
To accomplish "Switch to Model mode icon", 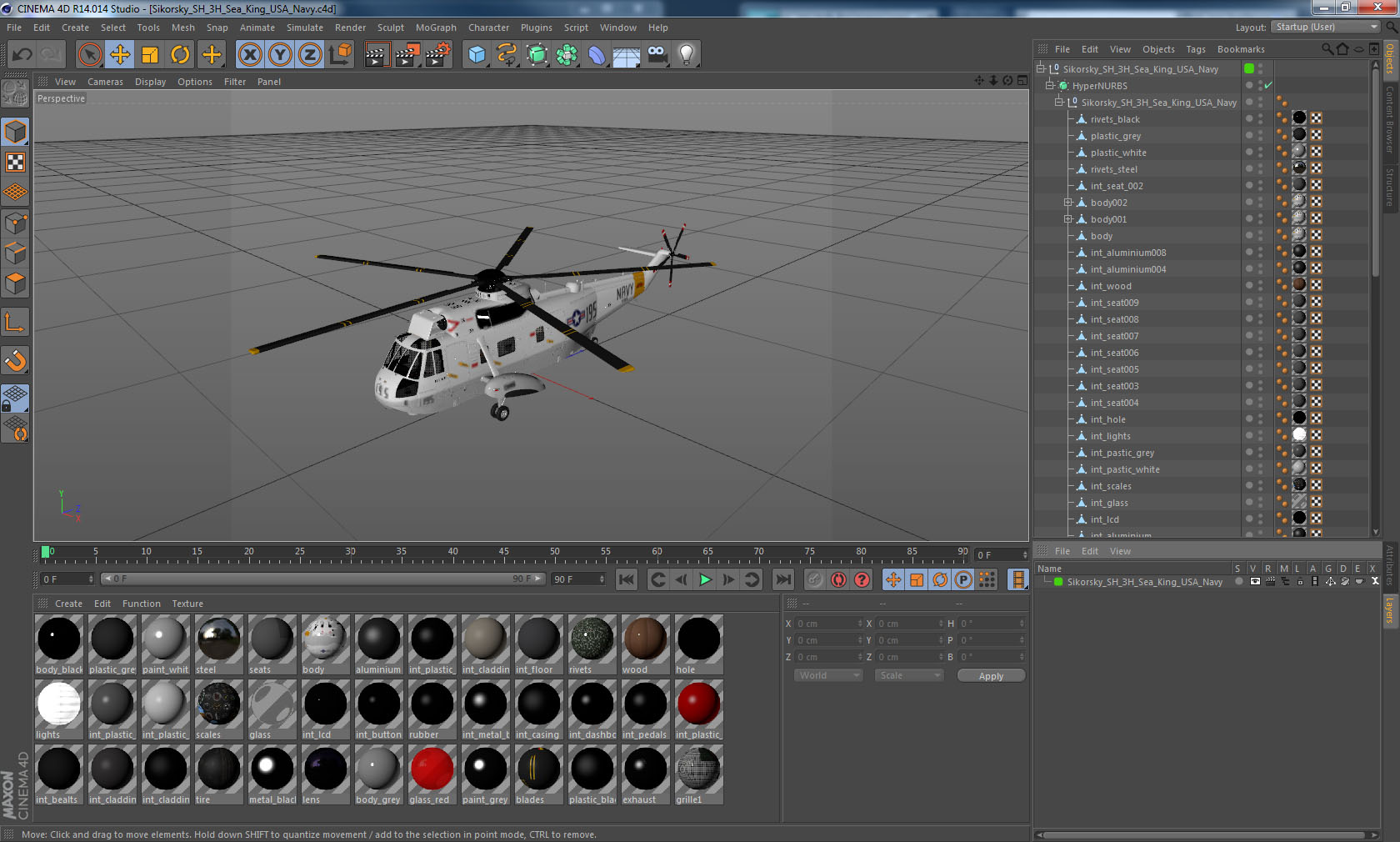I will click(x=15, y=132).
